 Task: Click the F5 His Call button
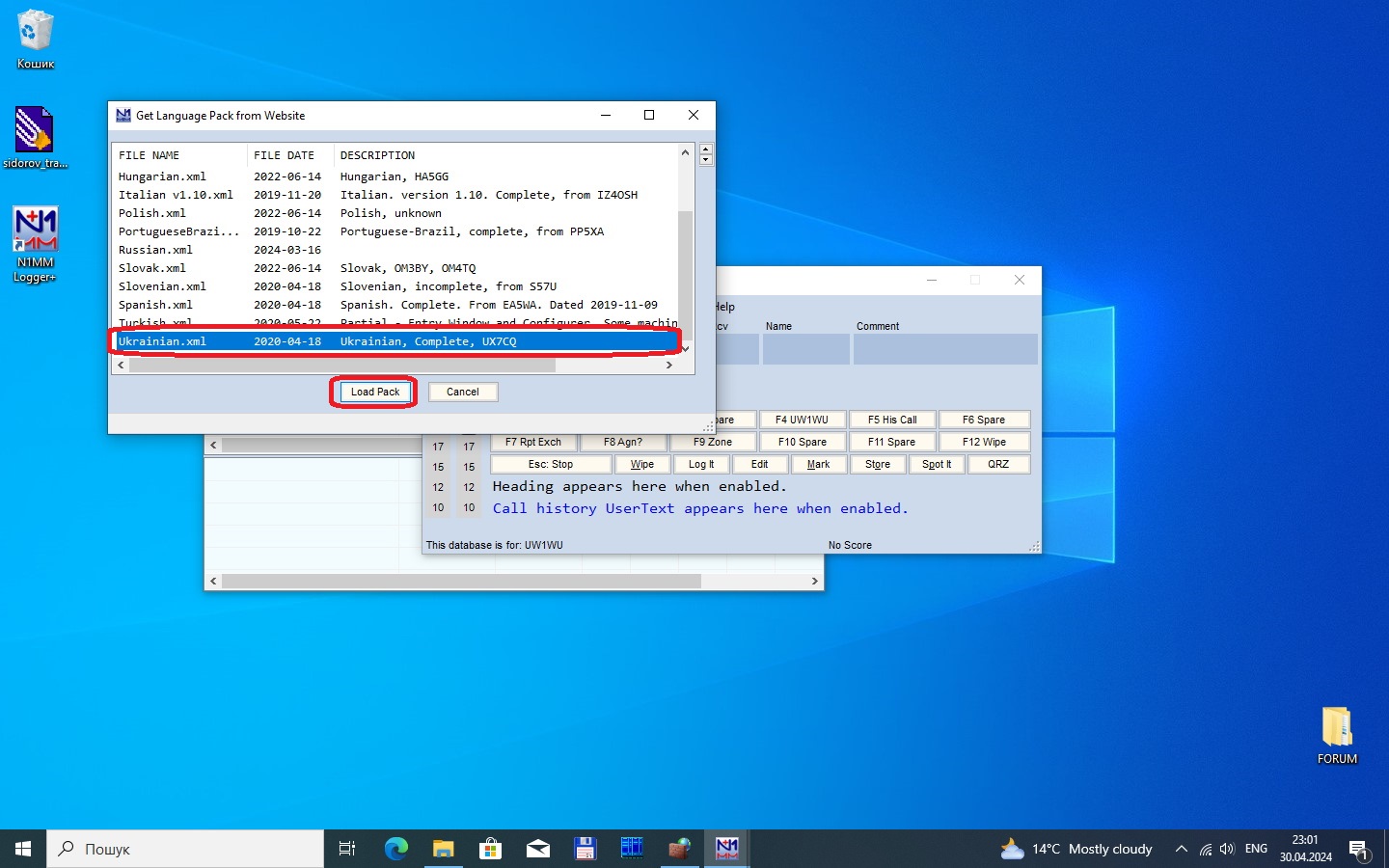tap(892, 420)
